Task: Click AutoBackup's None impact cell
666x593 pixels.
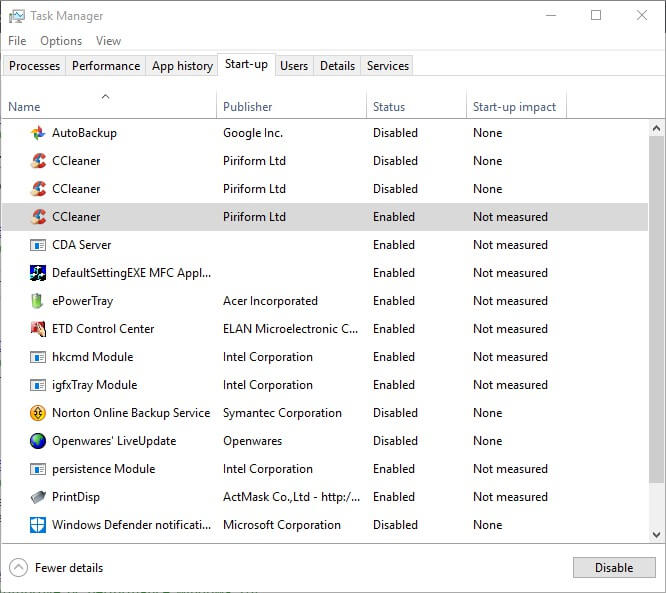Action: point(488,133)
